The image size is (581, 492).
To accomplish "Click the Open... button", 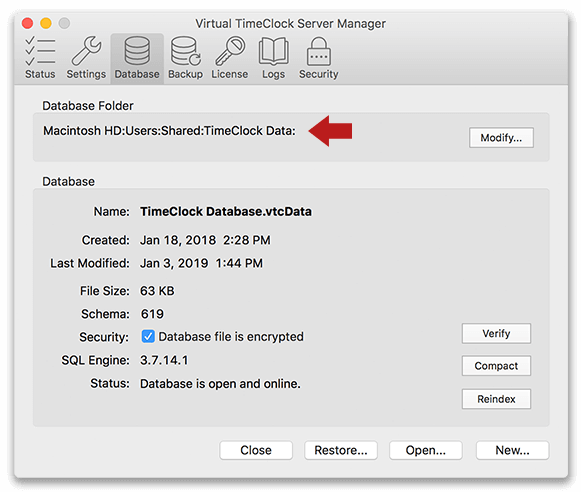I will pos(426,450).
